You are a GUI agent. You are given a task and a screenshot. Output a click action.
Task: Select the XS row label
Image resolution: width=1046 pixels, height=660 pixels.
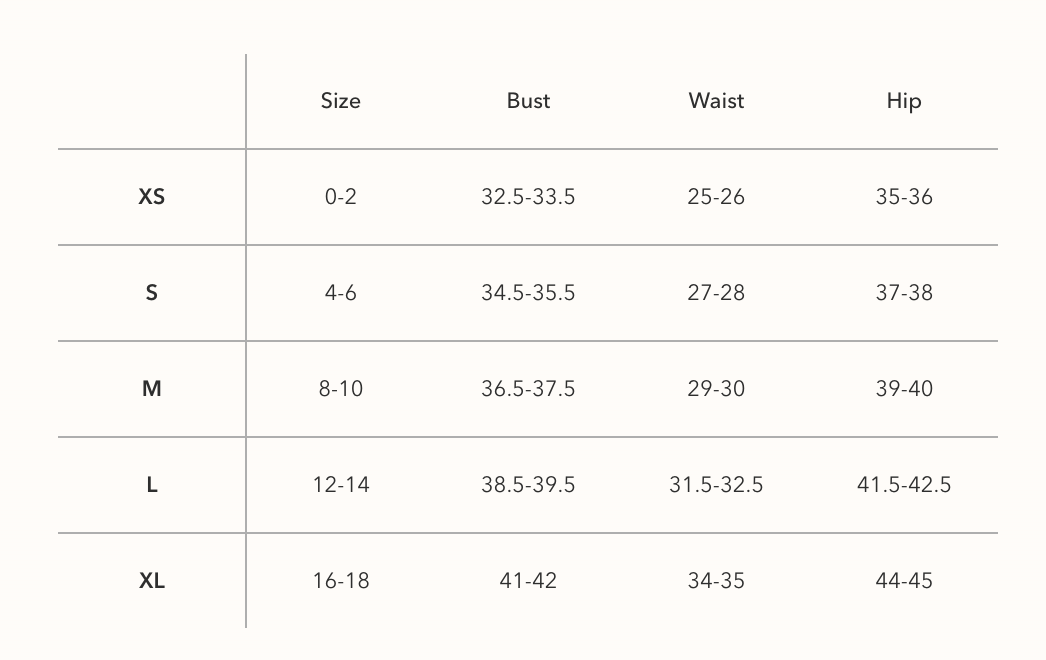coord(152,197)
